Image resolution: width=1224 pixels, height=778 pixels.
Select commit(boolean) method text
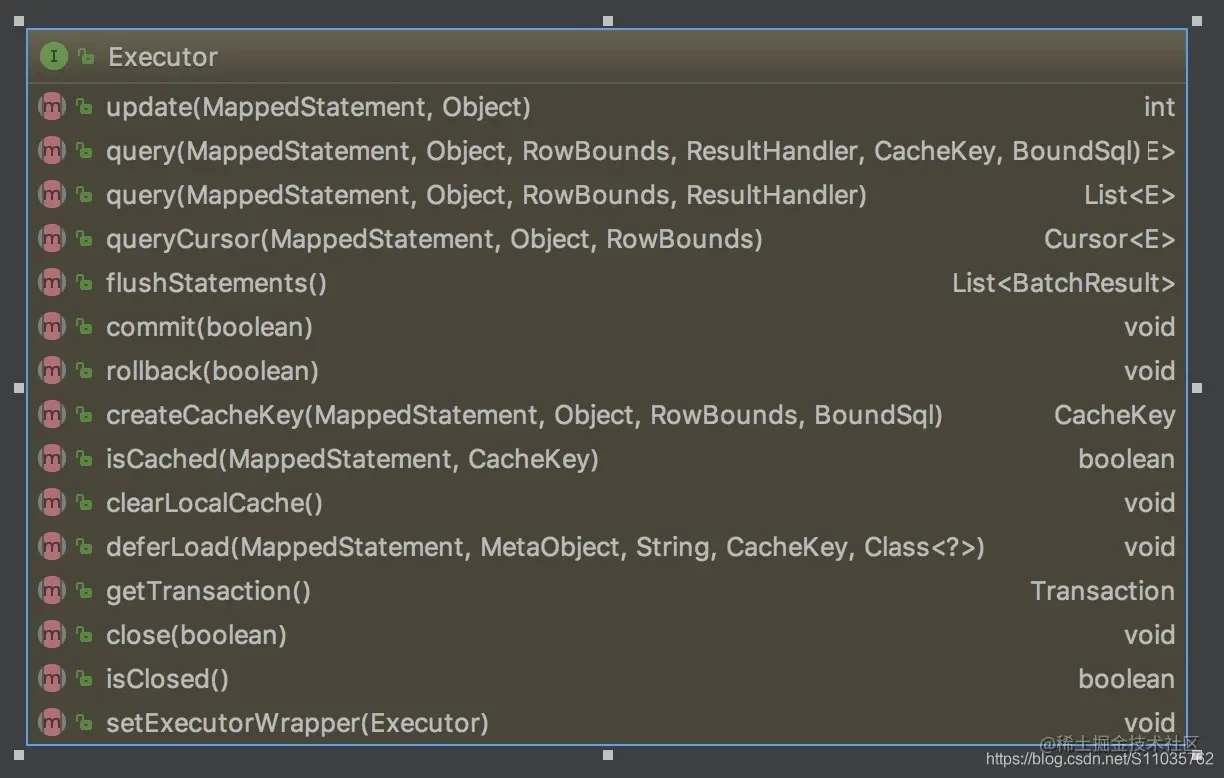[x=209, y=327]
